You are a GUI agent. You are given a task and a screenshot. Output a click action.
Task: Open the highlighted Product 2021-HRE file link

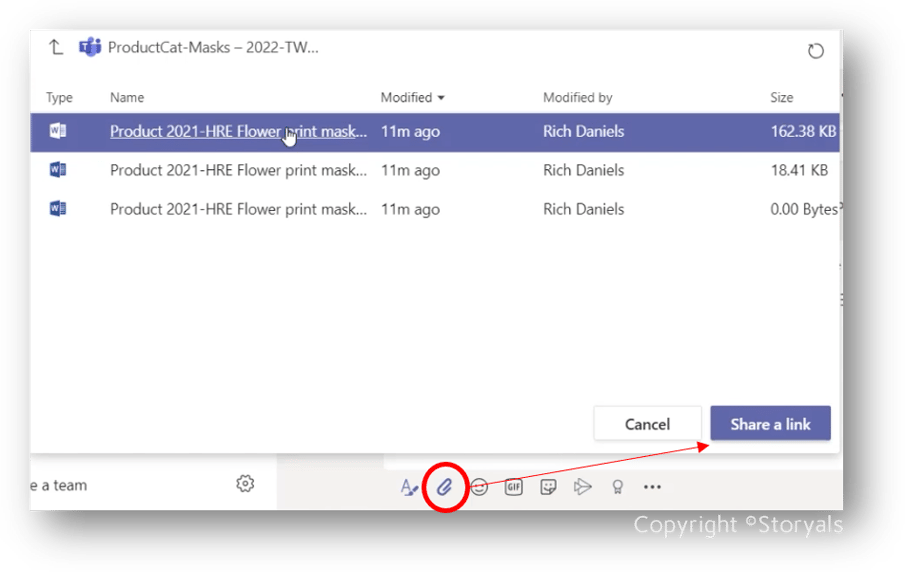coord(238,132)
